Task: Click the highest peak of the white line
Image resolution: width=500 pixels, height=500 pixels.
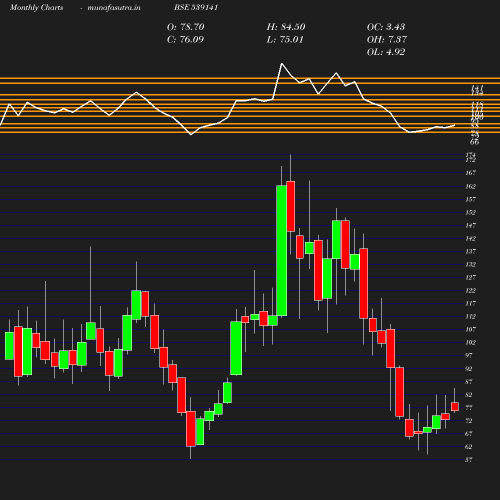Action: [x=282, y=63]
